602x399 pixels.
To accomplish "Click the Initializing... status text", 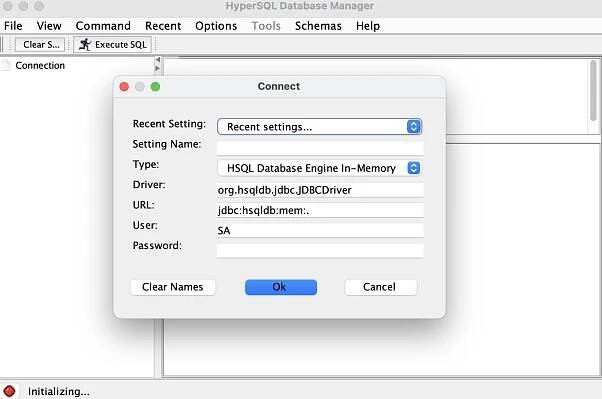I will [x=59, y=391].
